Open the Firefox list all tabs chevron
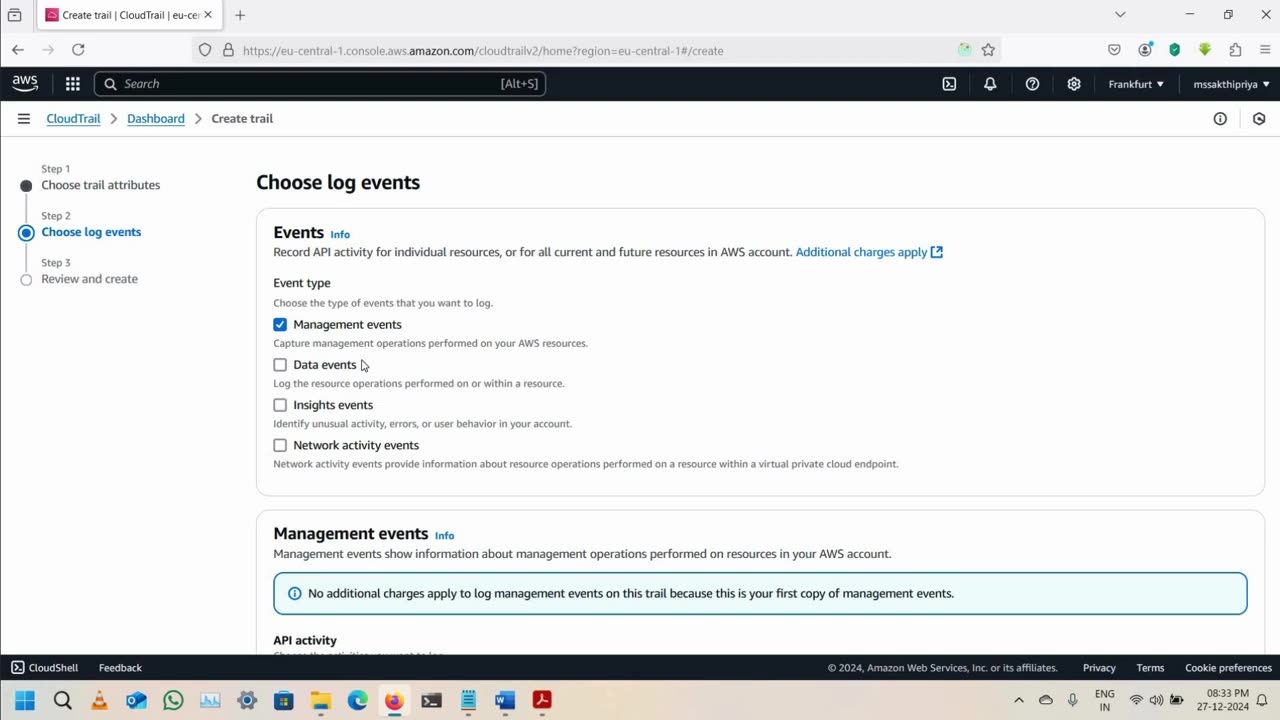This screenshot has height=720, width=1280. [x=1120, y=15]
